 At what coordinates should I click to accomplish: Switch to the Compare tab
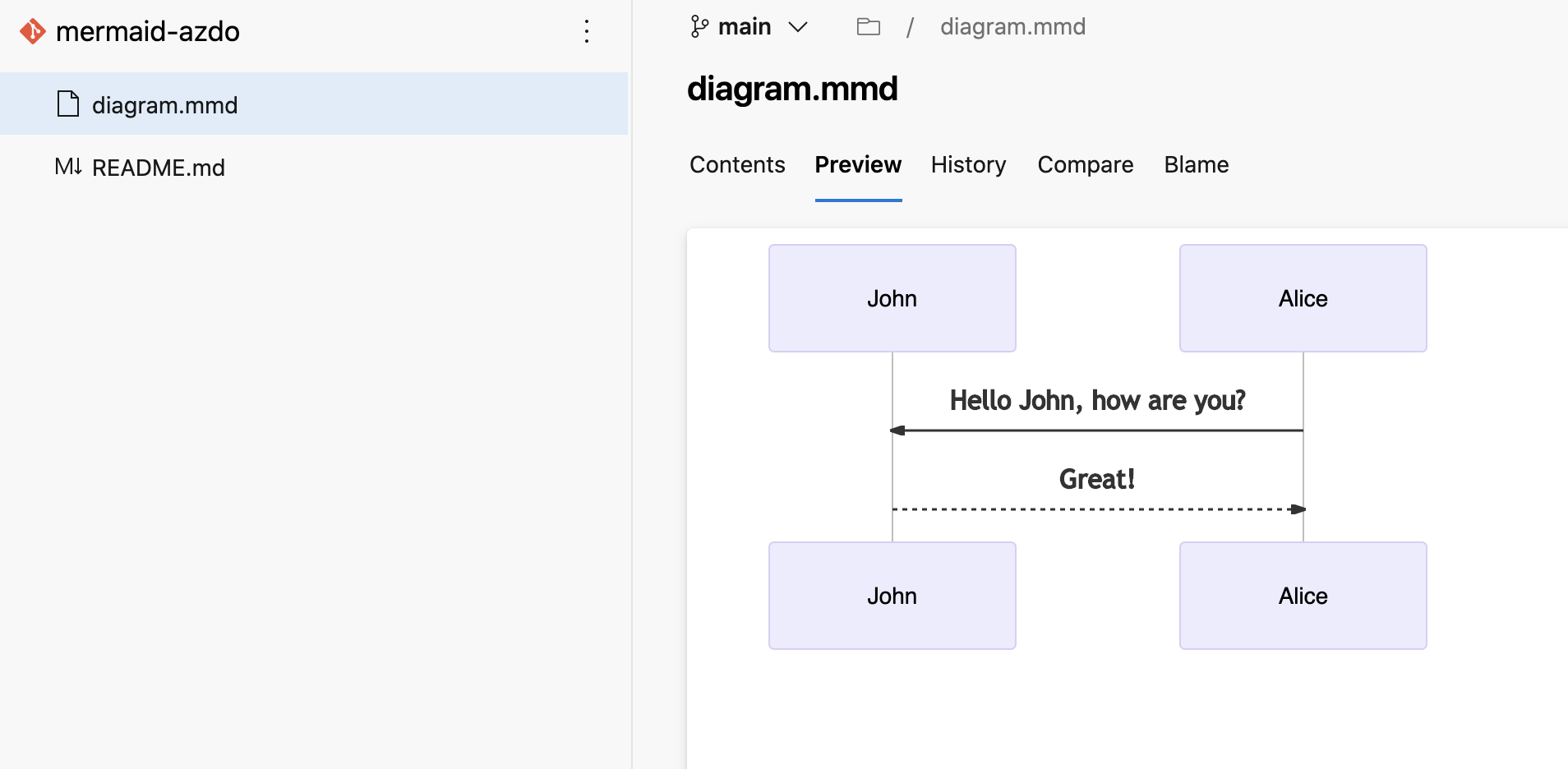[x=1086, y=165]
